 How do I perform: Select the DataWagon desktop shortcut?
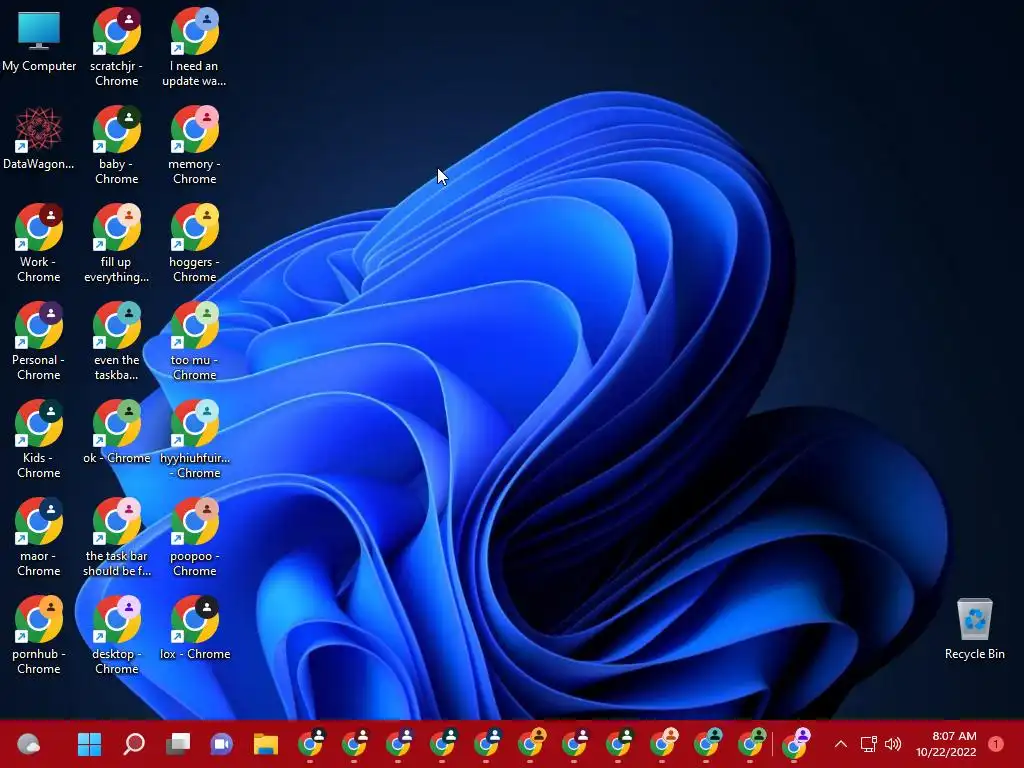coord(39,138)
